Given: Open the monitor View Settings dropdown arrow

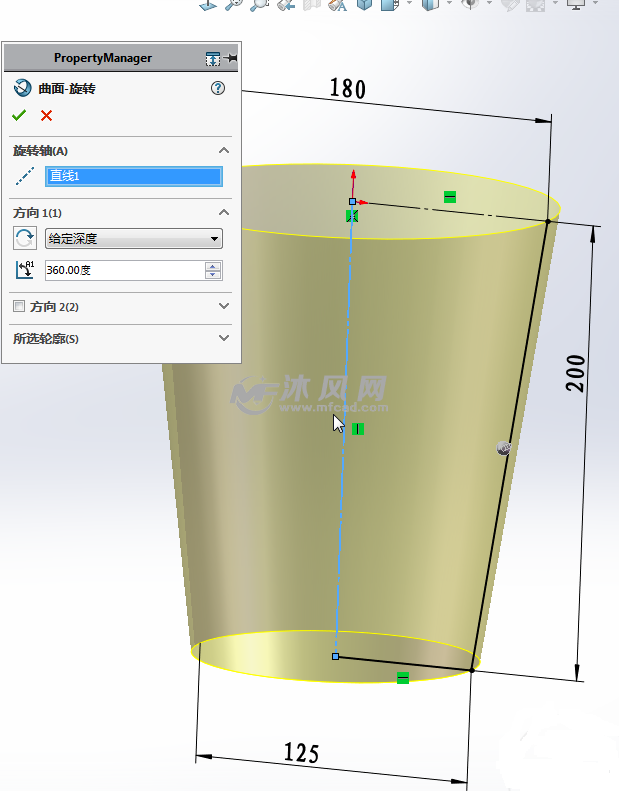Looking at the screenshot, I should click(x=595, y=4).
